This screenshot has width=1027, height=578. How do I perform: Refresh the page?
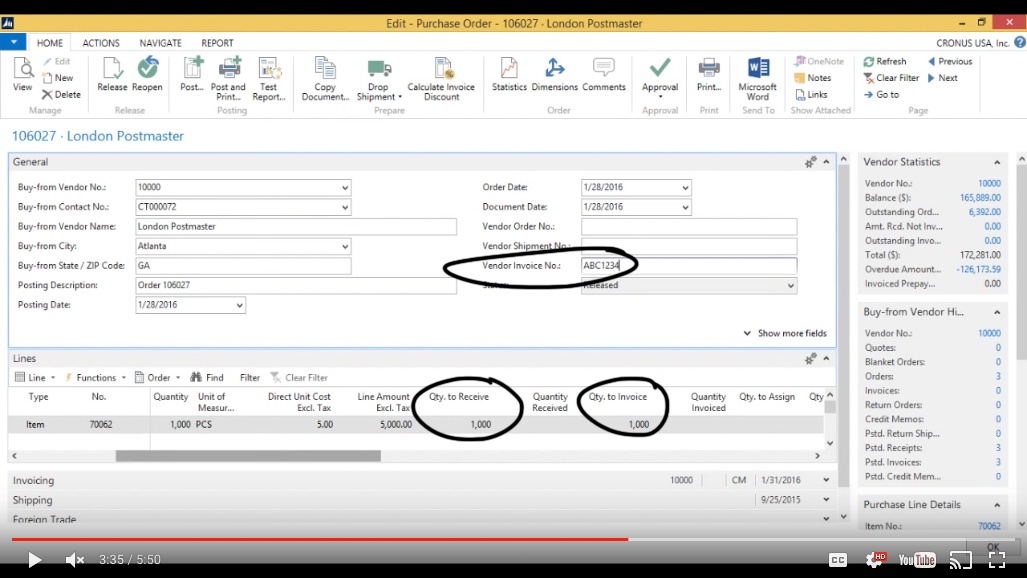(x=884, y=61)
